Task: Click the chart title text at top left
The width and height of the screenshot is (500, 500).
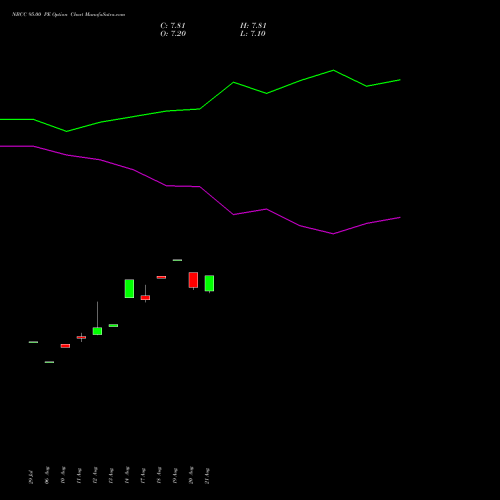Action: click(68, 14)
